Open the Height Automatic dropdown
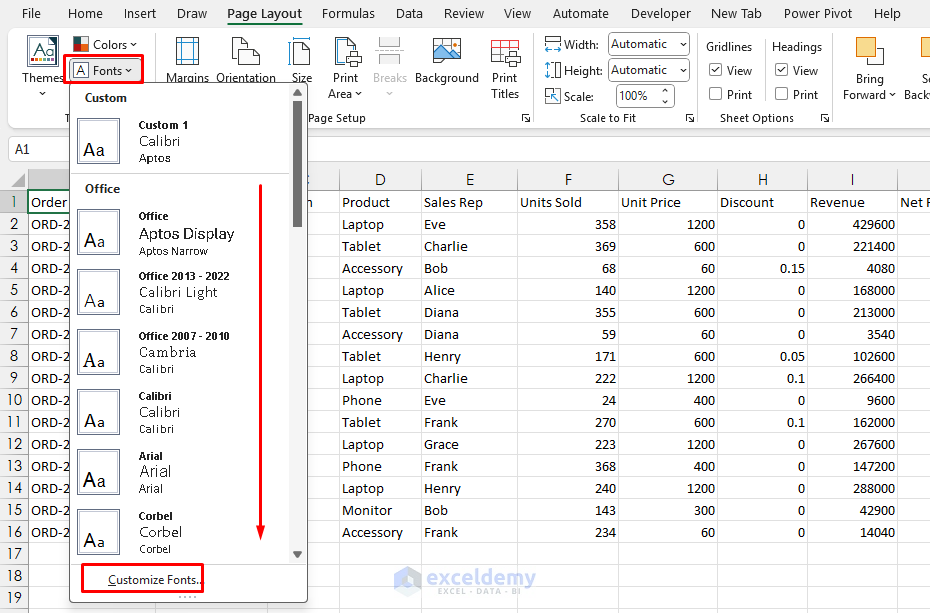Viewport: 930px width, 613px height. pyautogui.click(x=683, y=70)
